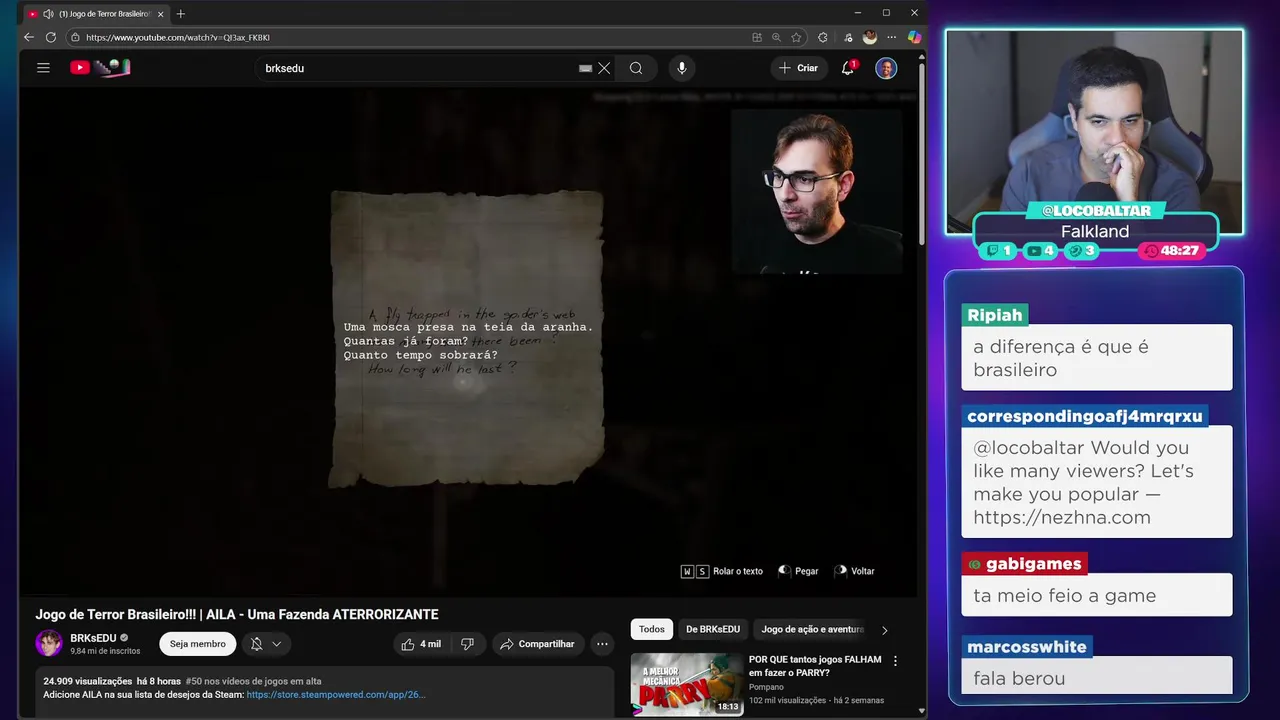Open YouTube notifications bell
The image size is (1280, 720).
(x=848, y=67)
